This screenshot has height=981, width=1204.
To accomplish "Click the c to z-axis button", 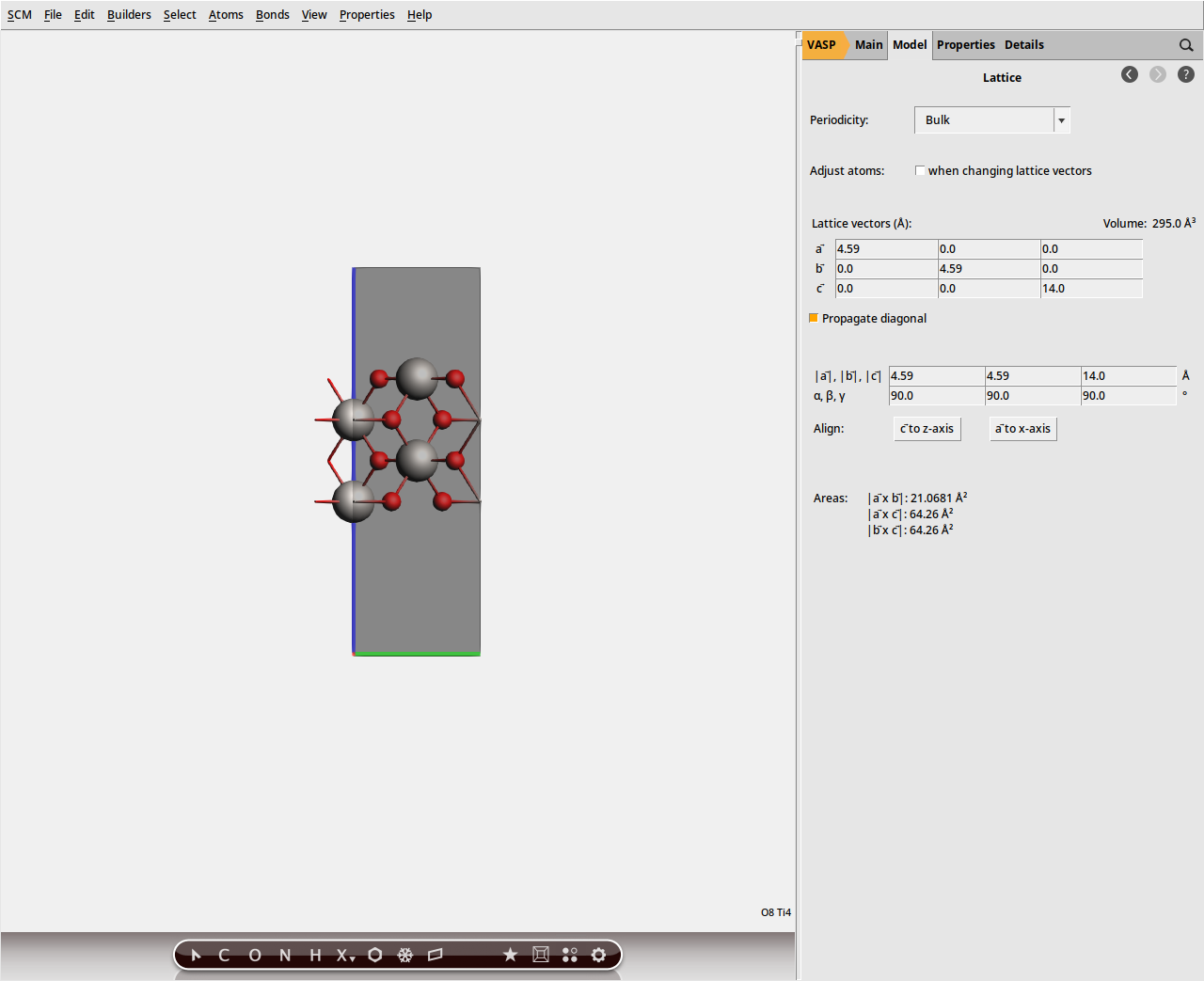I will [927, 428].
